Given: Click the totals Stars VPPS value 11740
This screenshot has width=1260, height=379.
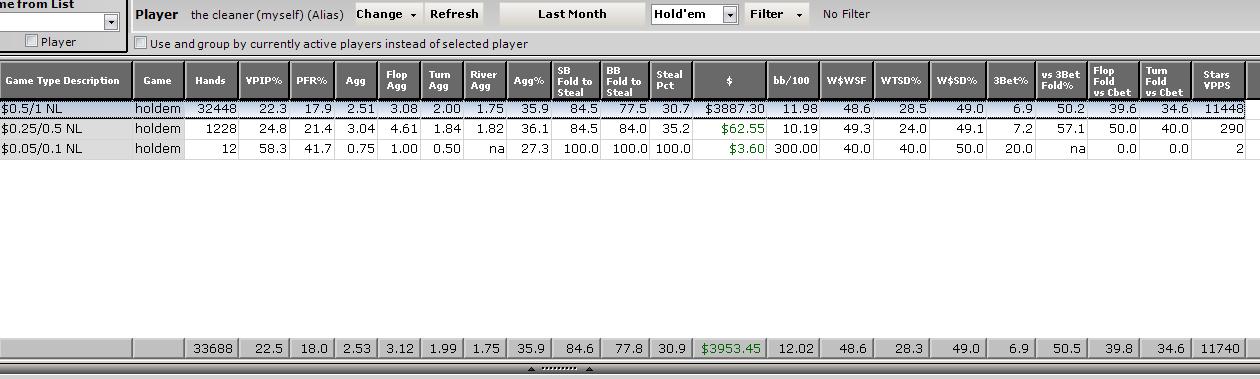Looking at the screenshot, I should pyautogui.click(x=1219, y=348).
